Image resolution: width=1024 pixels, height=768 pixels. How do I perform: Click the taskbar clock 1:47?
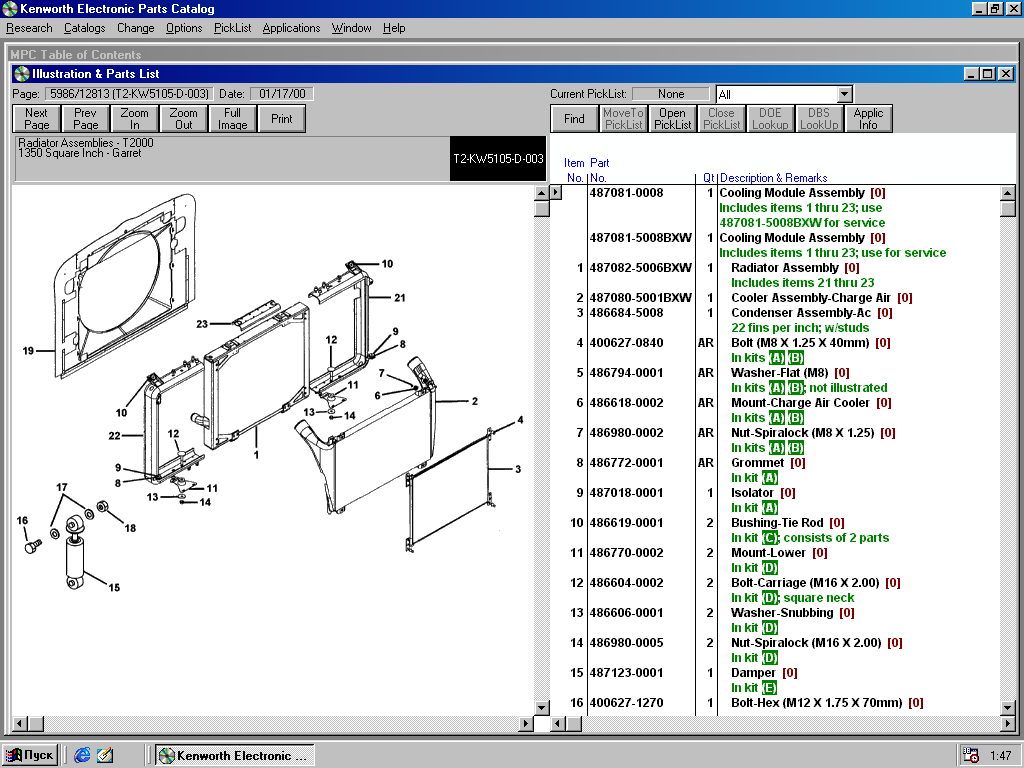(1000, 756)
